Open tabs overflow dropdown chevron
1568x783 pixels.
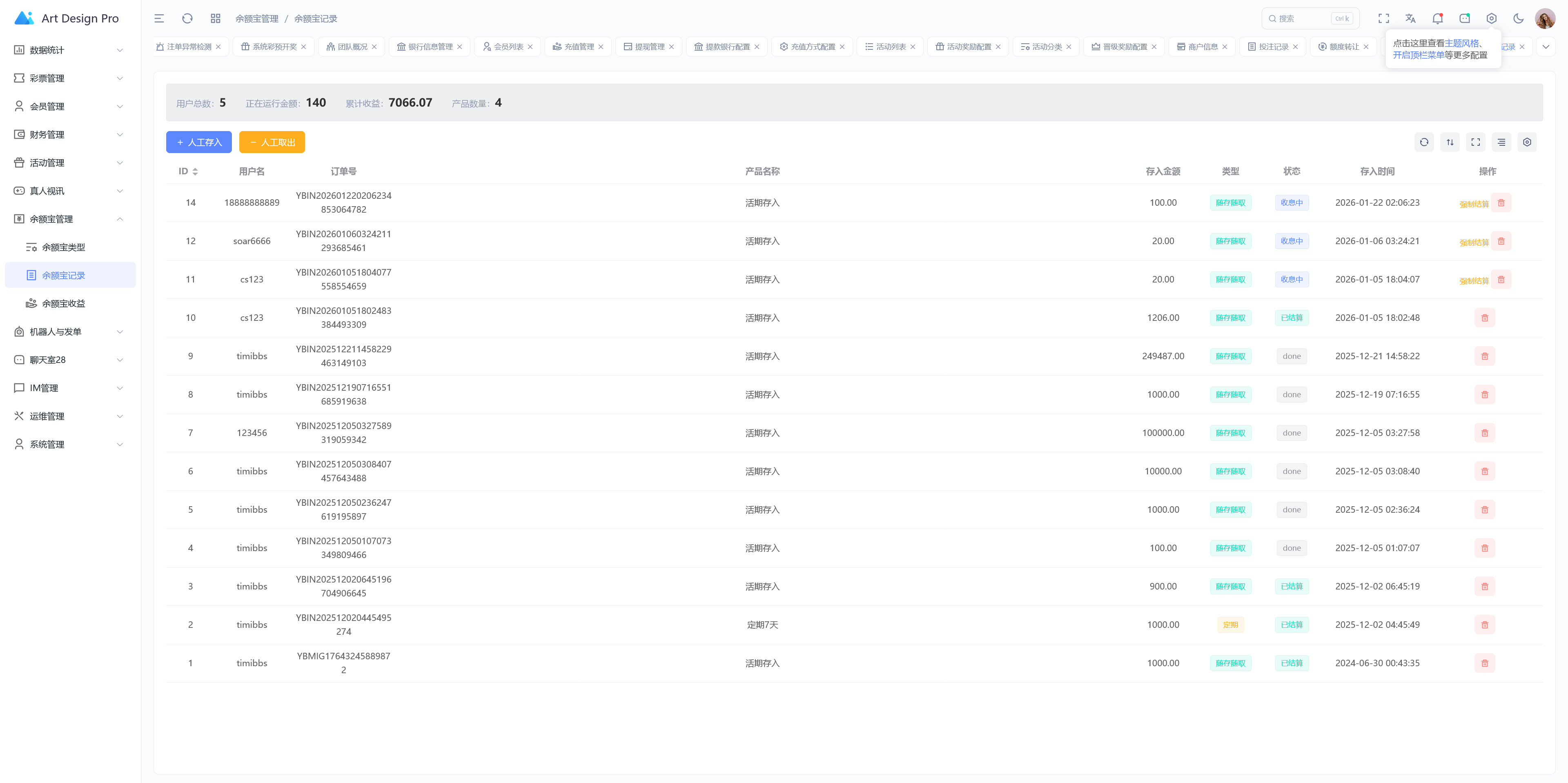pyautogui.click(x=1546, y=47)
